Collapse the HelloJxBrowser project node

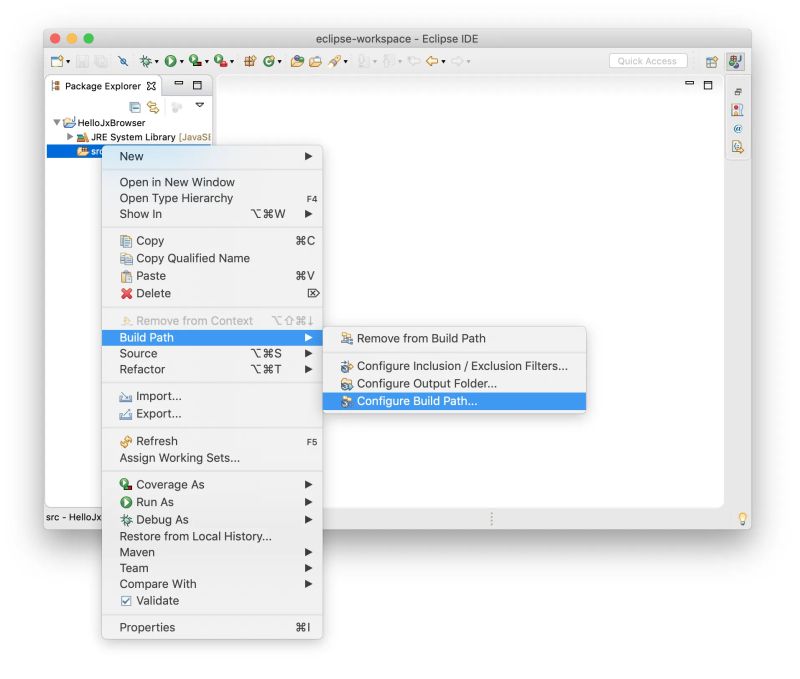tap(57, 121)
